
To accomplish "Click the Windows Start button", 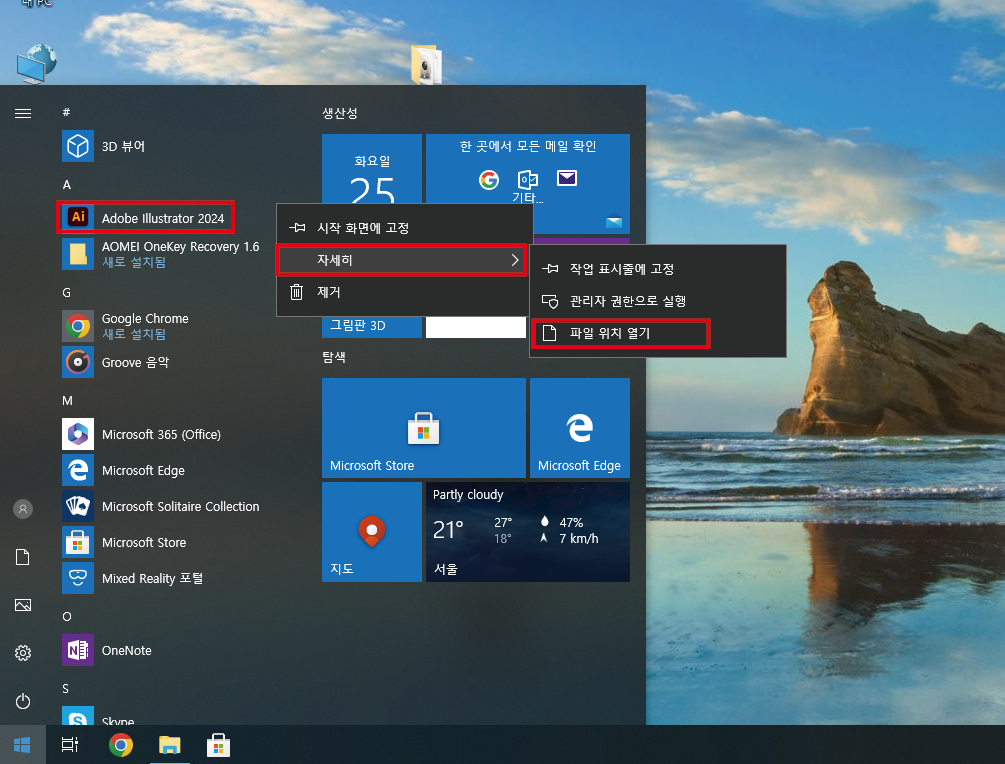I will coord(22,745).
